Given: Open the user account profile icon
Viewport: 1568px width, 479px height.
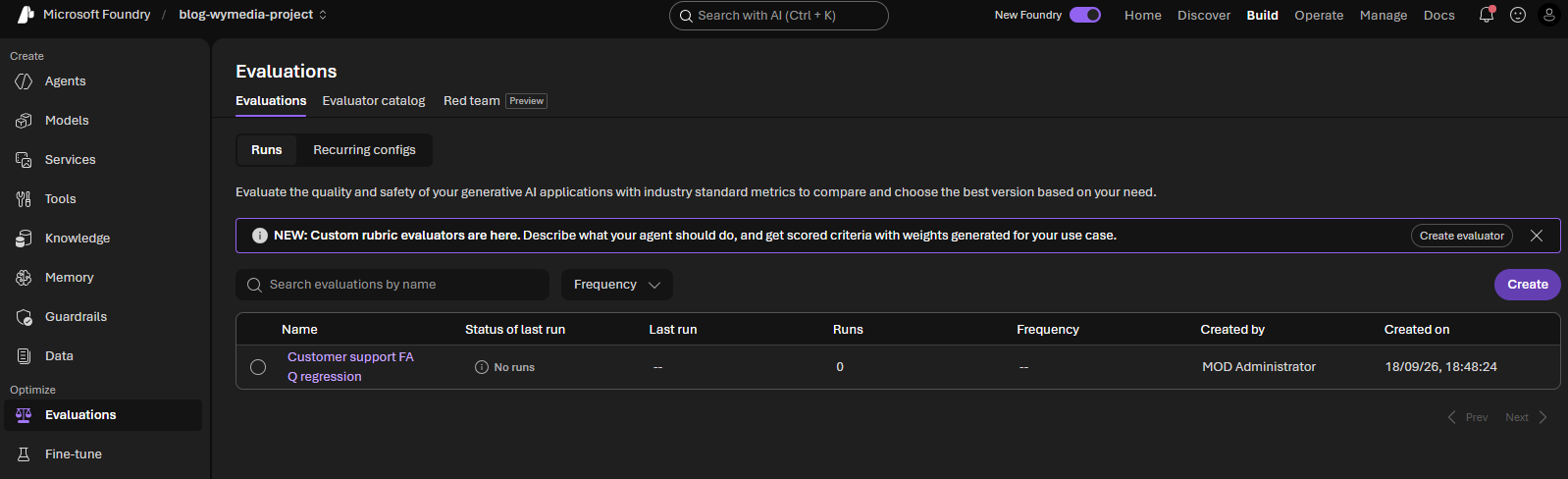Looking at the screenshot, I should pos(1549,15).
